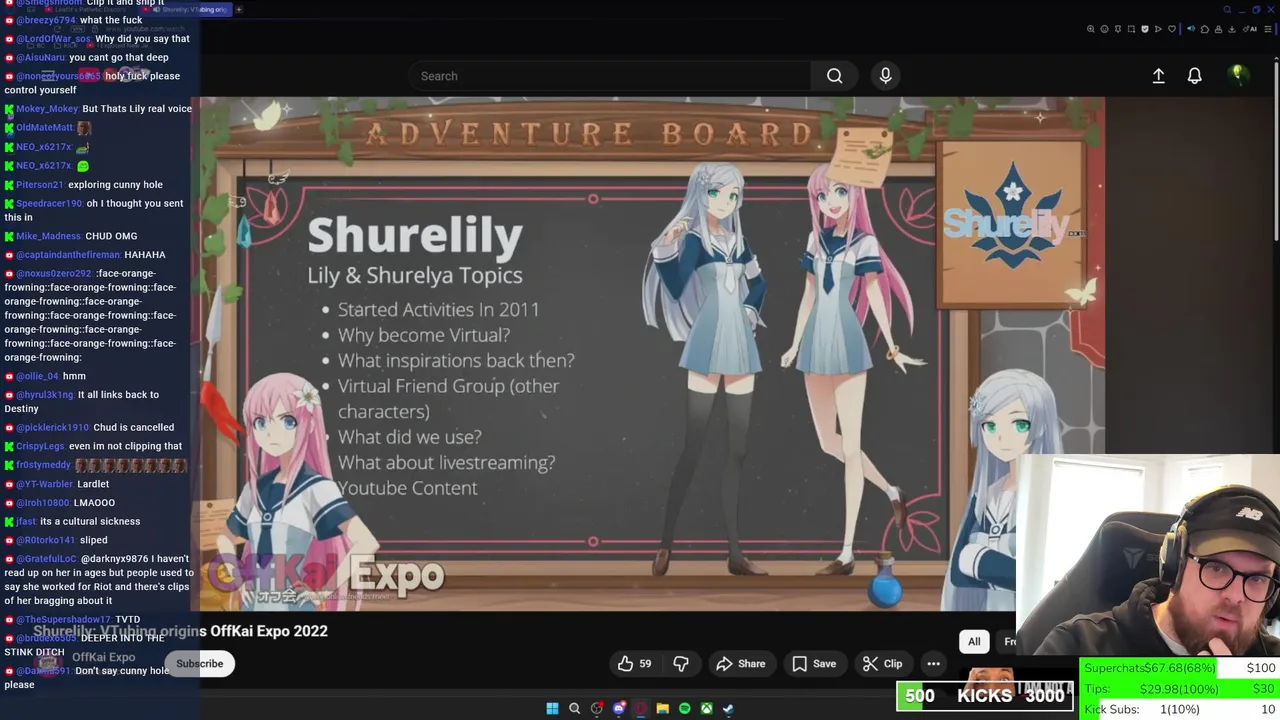Open the downloads arrow icon

coord(1232,29)
